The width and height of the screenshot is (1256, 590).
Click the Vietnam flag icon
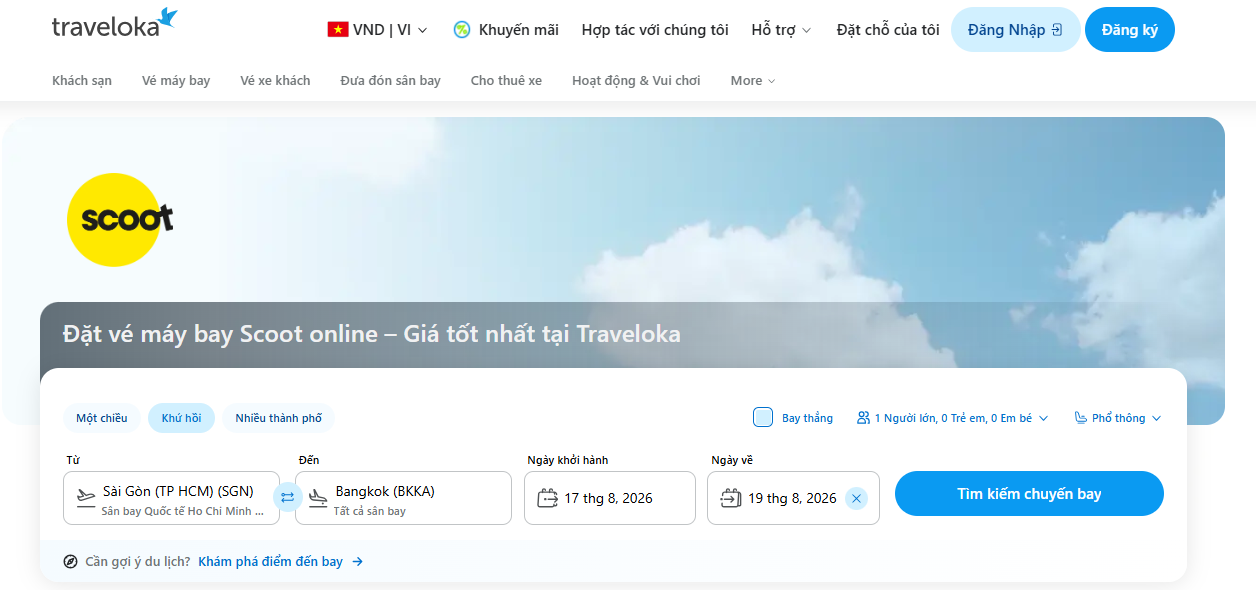click(338, 30)
